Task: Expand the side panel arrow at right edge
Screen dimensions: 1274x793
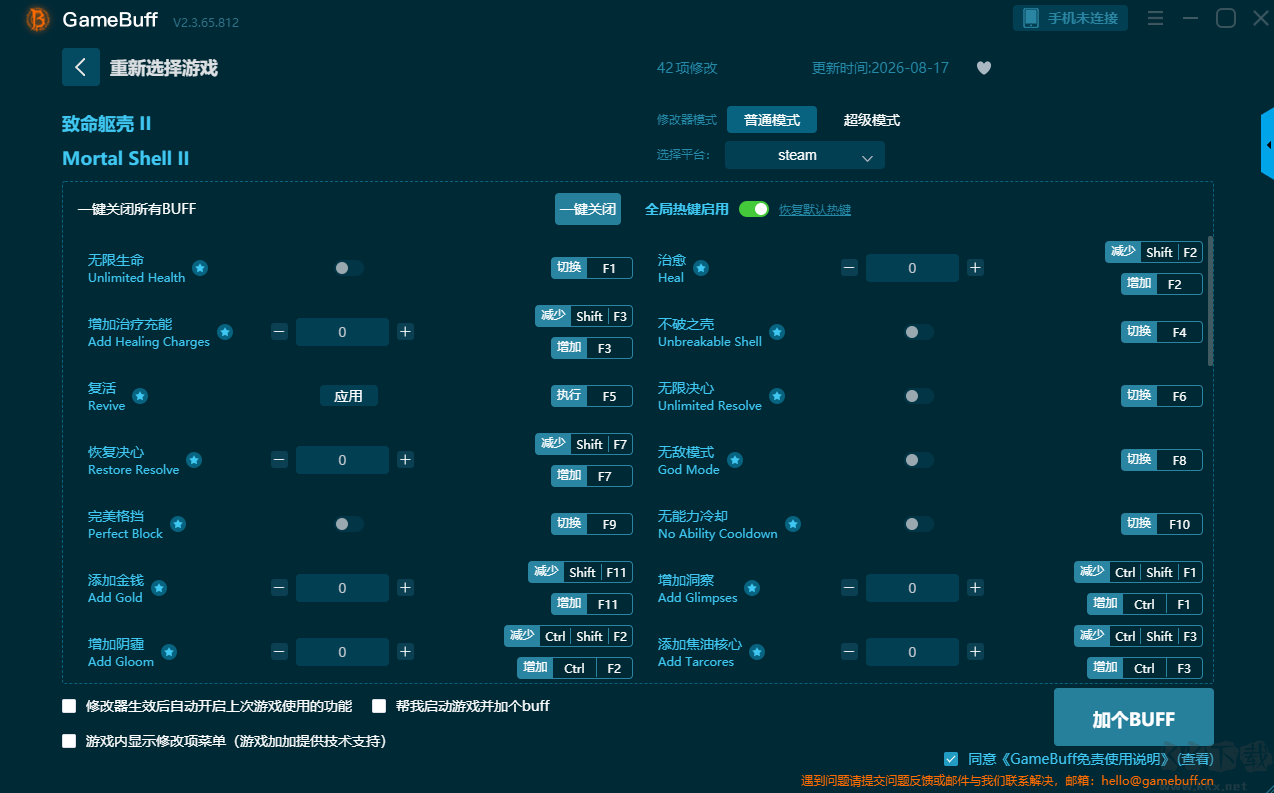Action: pyautogui.click(x=1267, y=145)
